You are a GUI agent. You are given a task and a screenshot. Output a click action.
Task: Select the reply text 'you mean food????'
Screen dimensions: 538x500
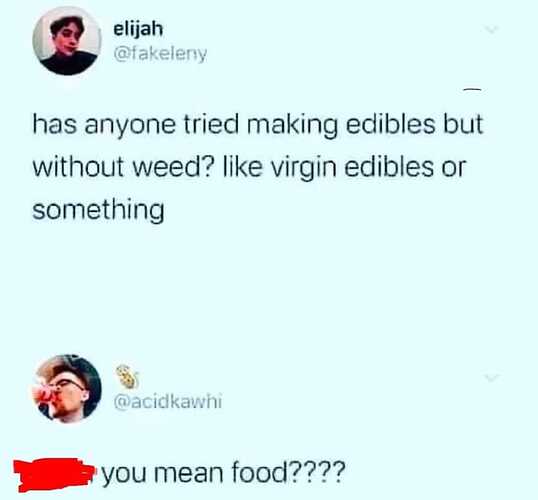223,473
